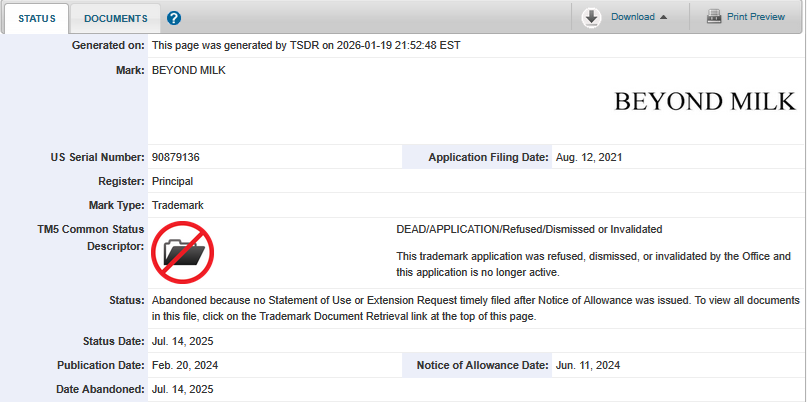808x402 pixels.
Task: Click the download arrow icon
Action: (591, 17)
